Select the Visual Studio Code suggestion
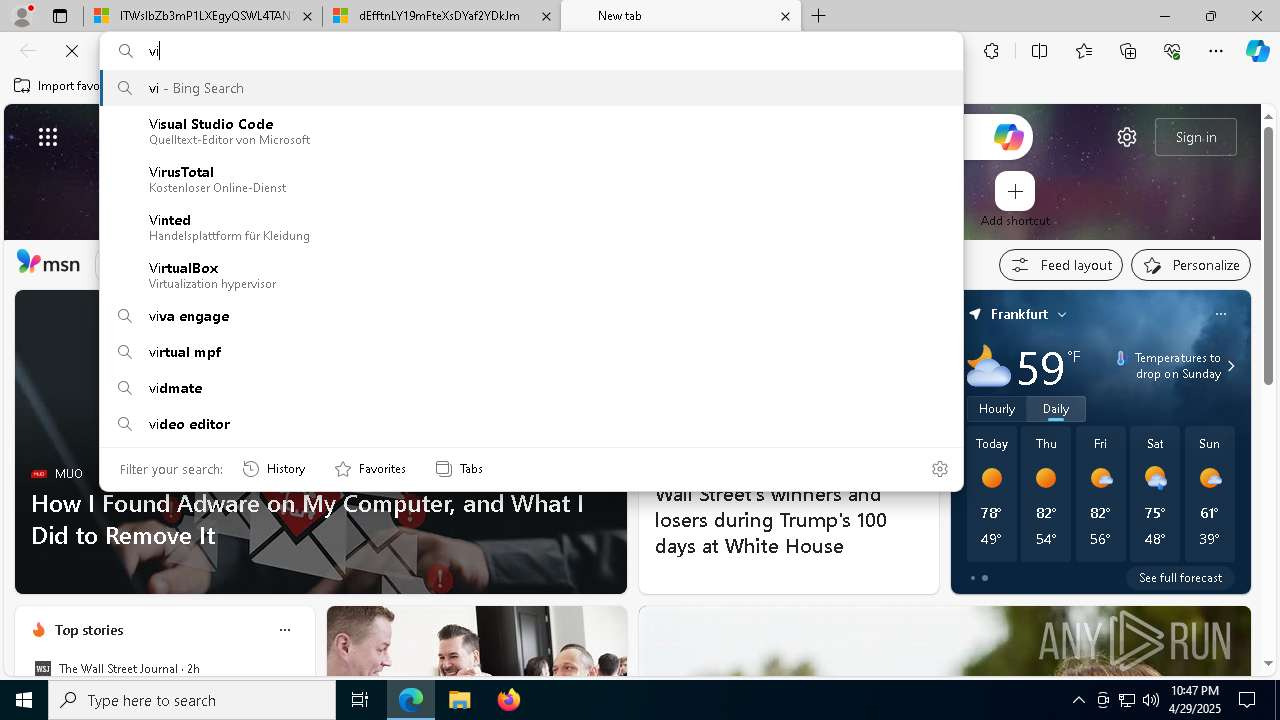This screenshot has height=720, width=1280. [531, 131]
